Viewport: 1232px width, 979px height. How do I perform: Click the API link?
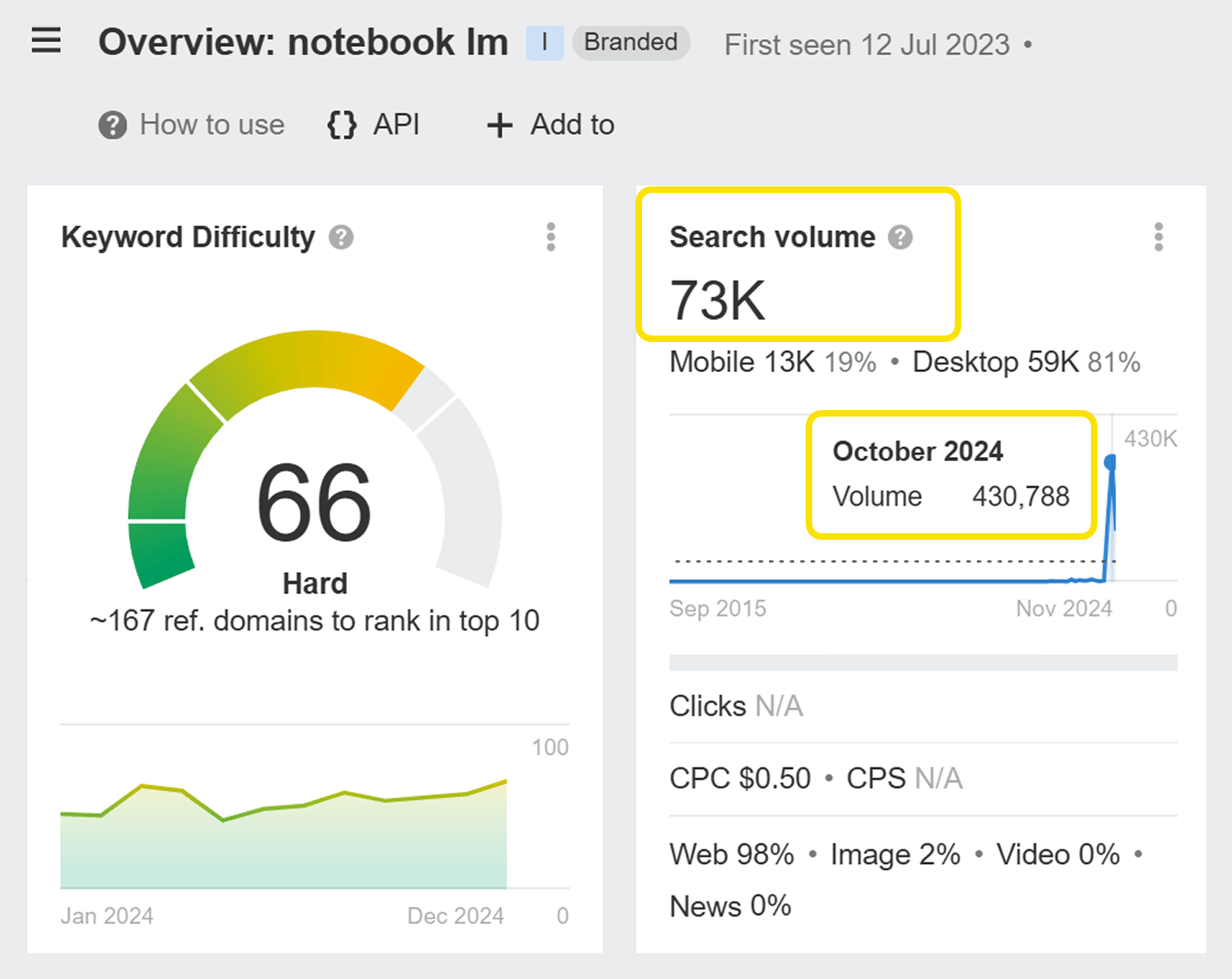(395, 125)
